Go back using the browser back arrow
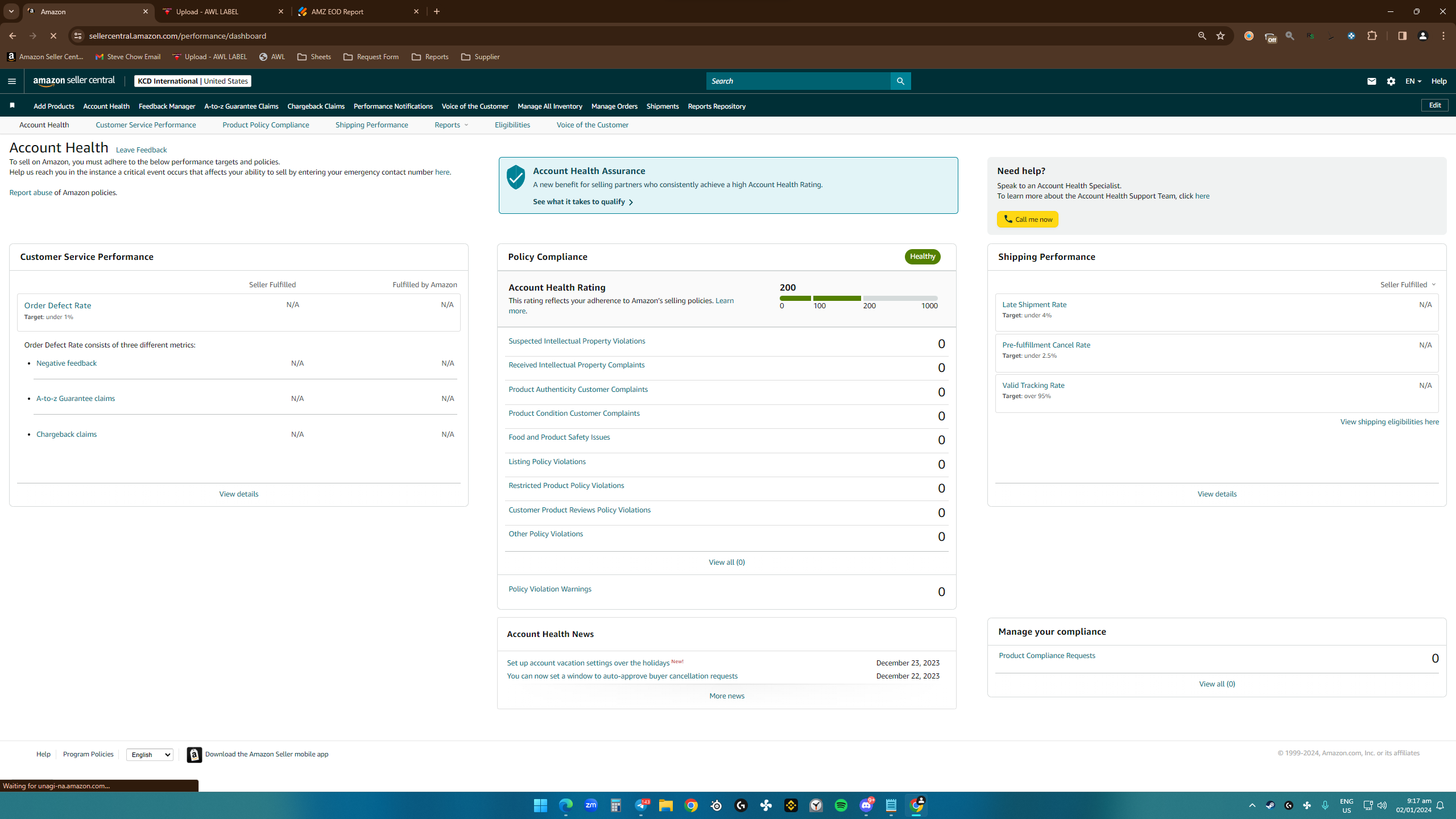The image size is (1456, 819). click(13, 36)
